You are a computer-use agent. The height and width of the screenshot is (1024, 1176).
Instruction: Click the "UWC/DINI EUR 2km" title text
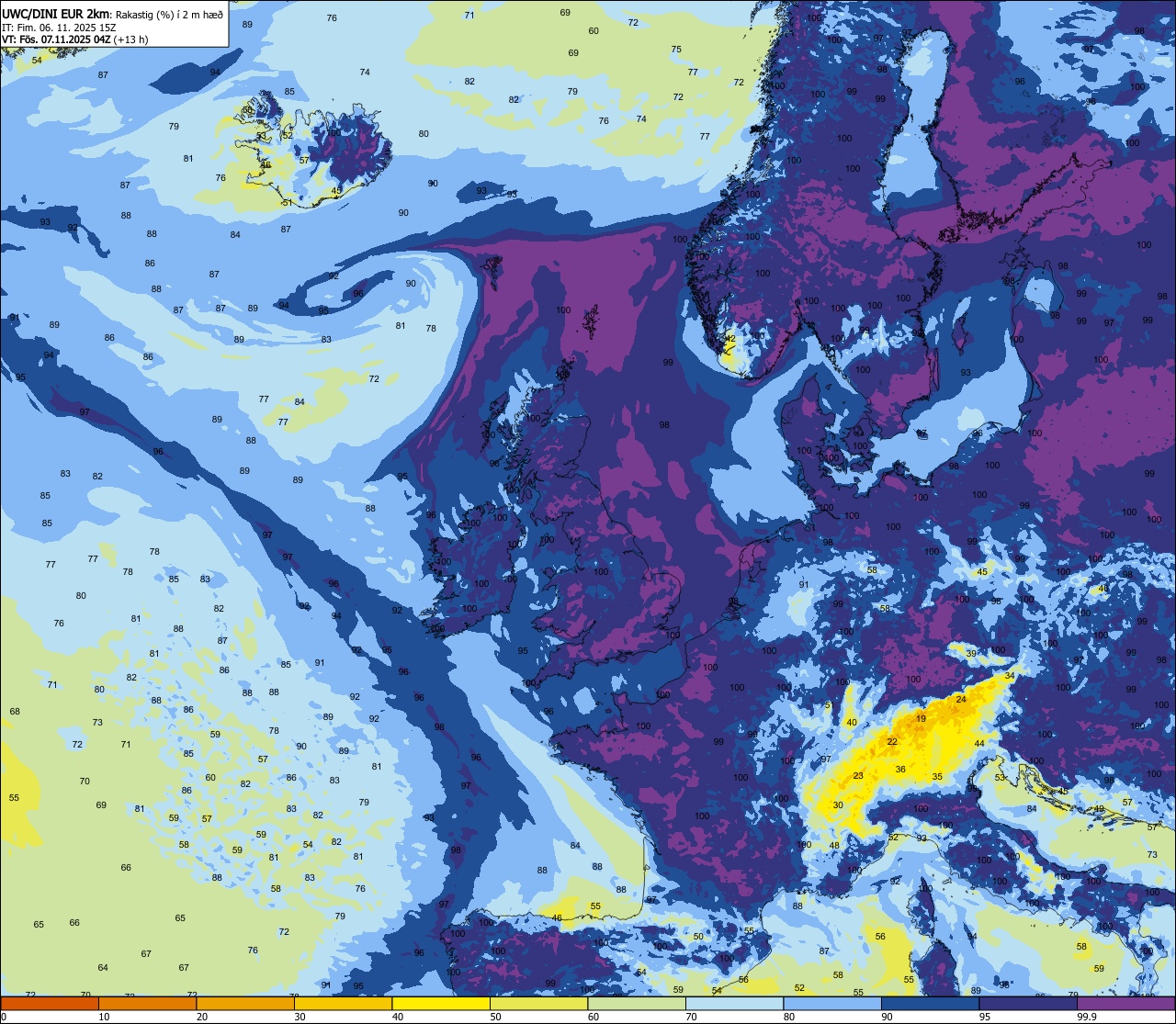point(55,13)
